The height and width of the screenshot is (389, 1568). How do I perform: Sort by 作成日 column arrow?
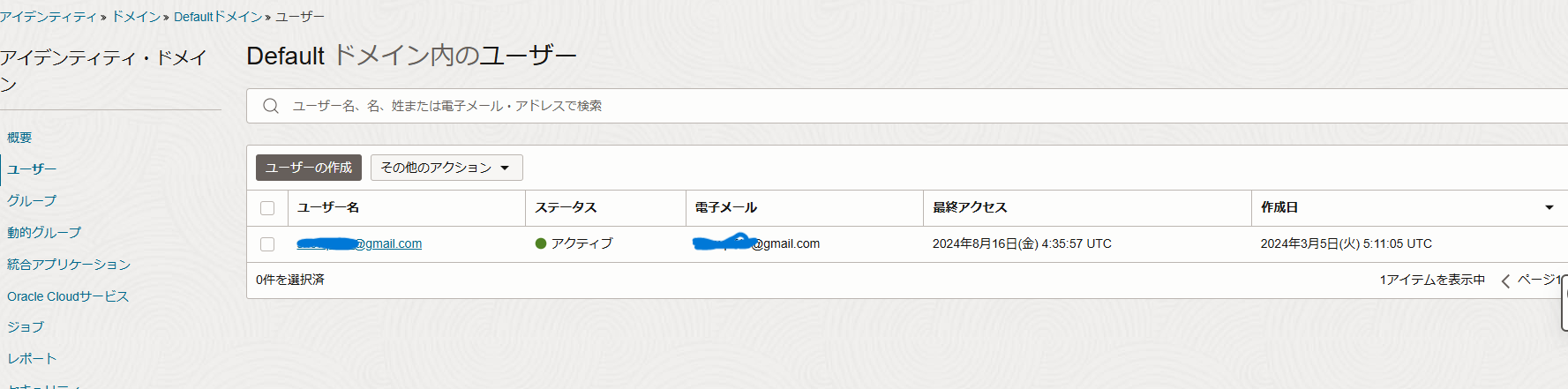click(1549, 207)
